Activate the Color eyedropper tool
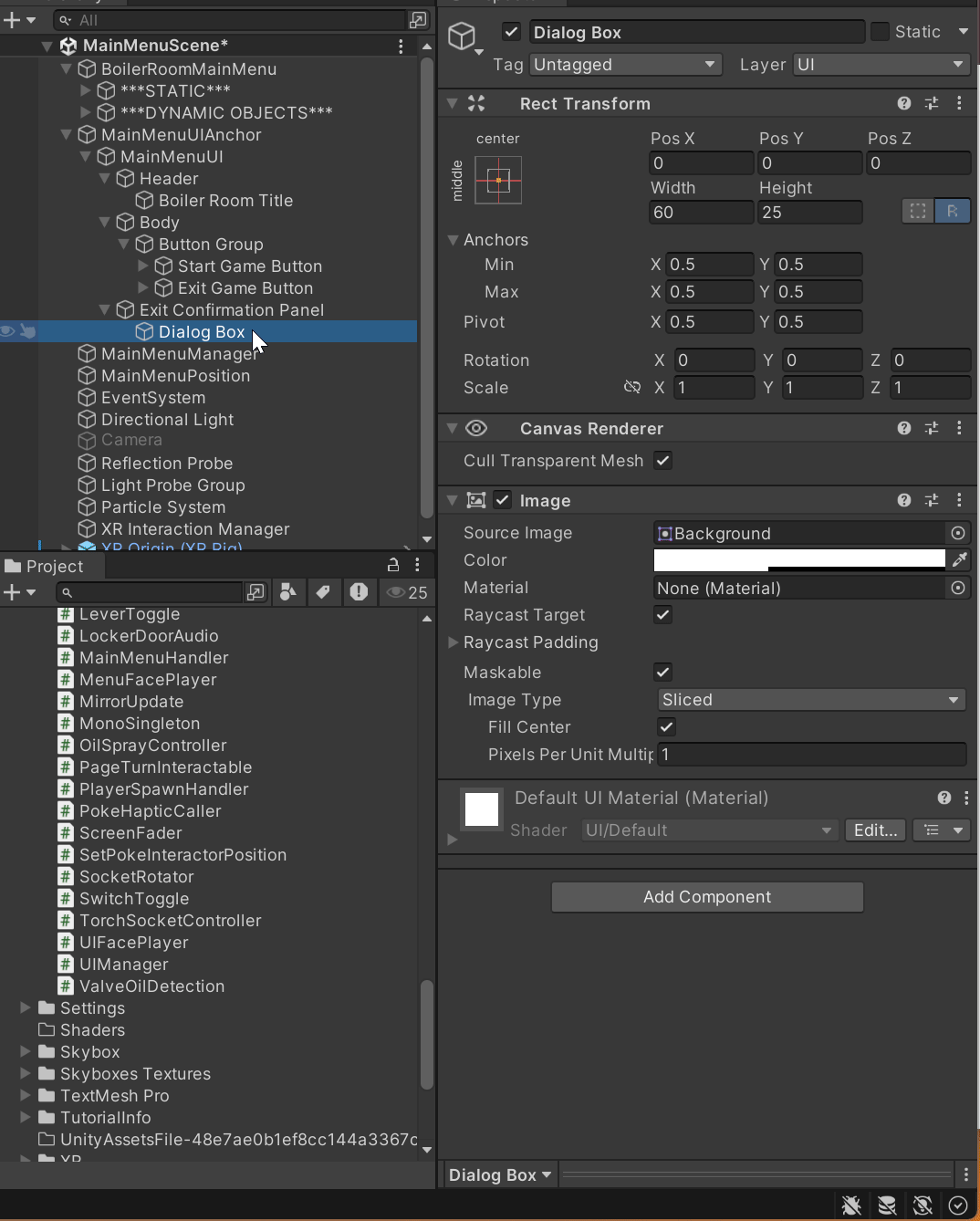 [x=959, y=559]
